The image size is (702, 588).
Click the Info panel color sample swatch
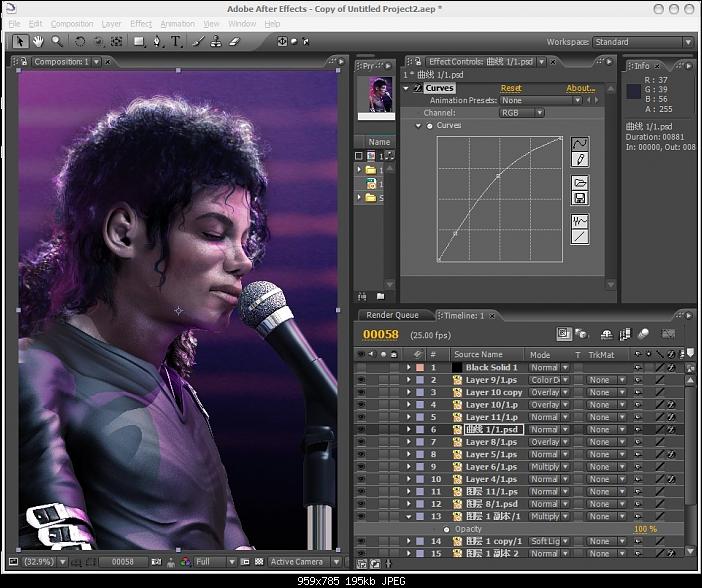633,91
